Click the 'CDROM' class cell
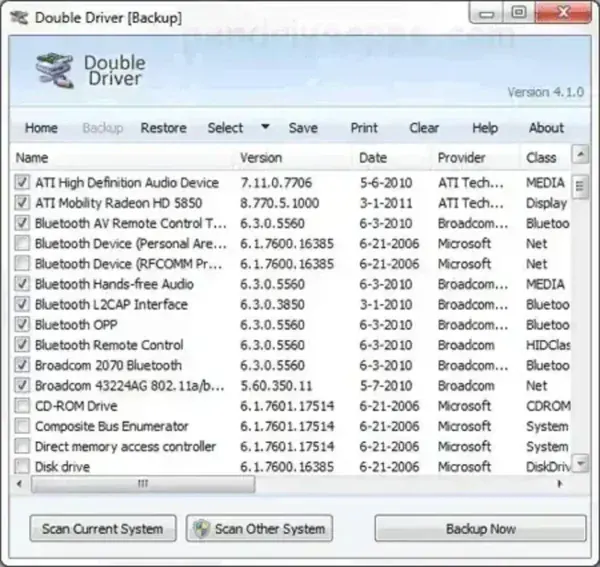 pyautogui.click(x=548, y=406)
